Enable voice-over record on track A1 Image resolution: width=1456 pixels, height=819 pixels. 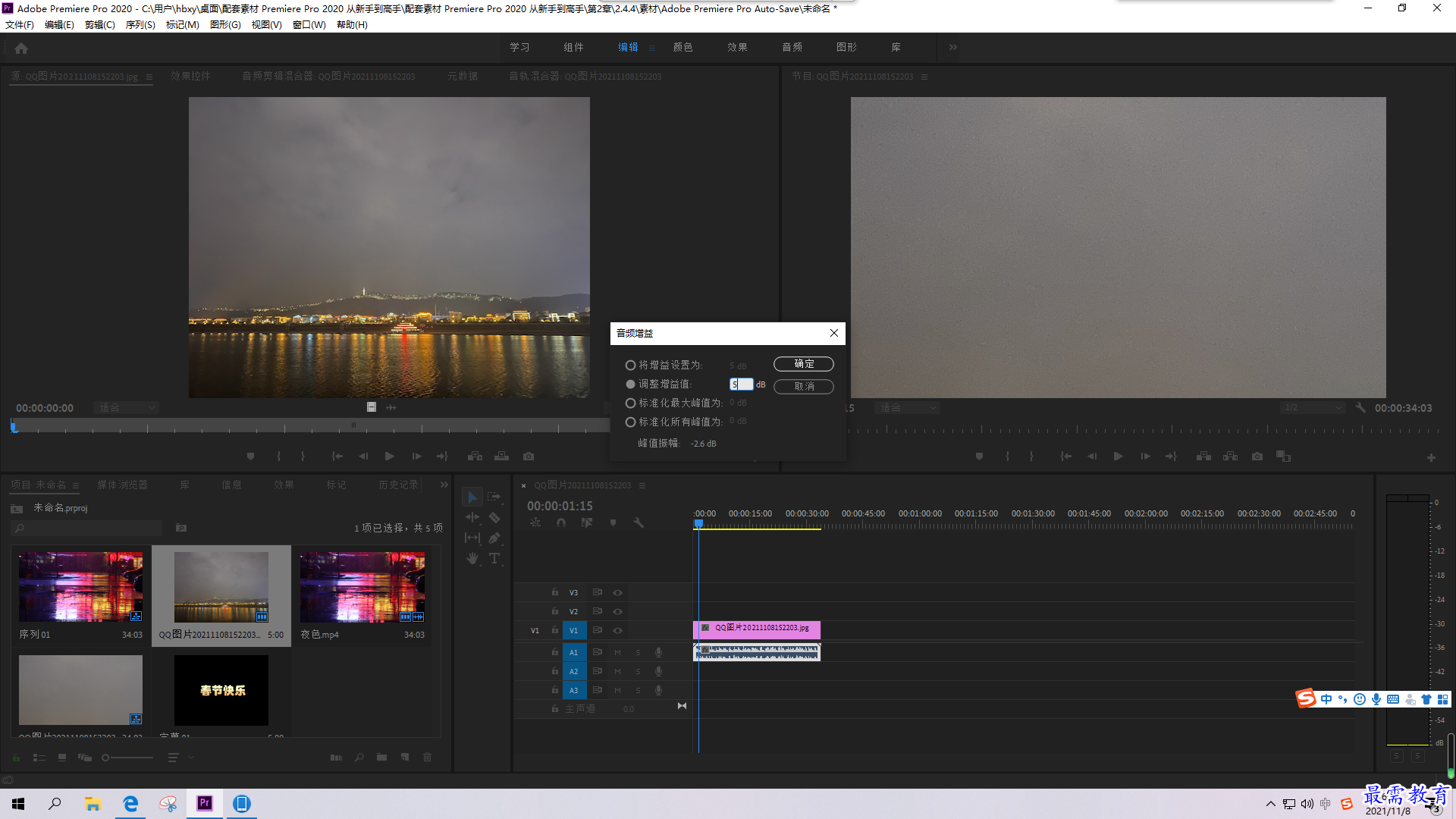tap(658, 652)
